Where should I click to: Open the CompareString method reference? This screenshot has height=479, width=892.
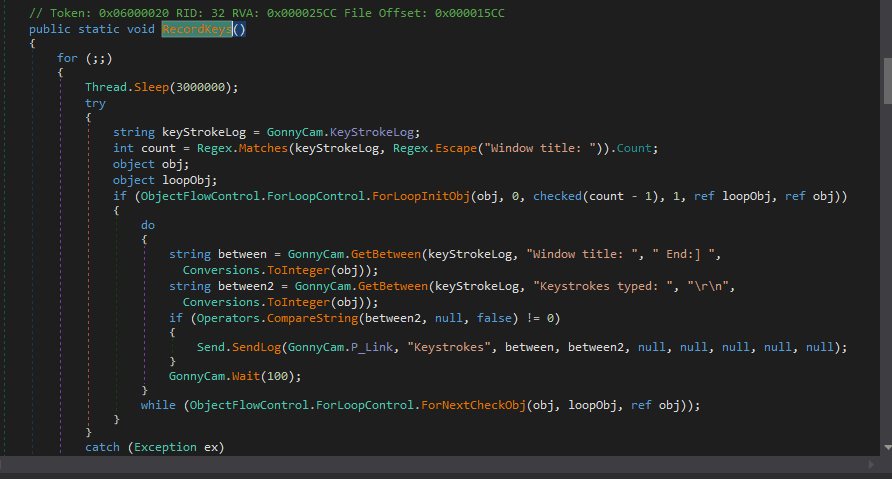312,318
